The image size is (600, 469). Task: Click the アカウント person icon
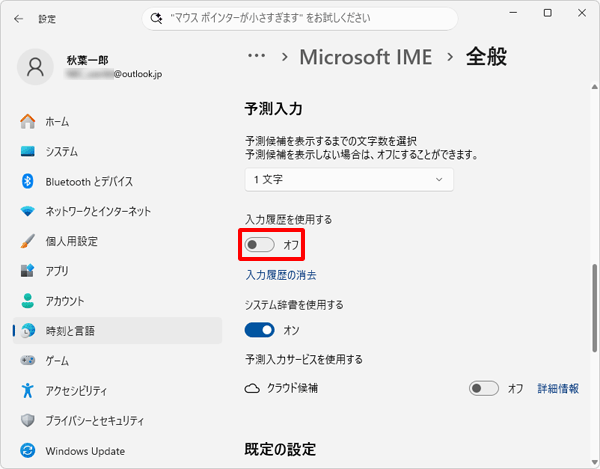28,301
